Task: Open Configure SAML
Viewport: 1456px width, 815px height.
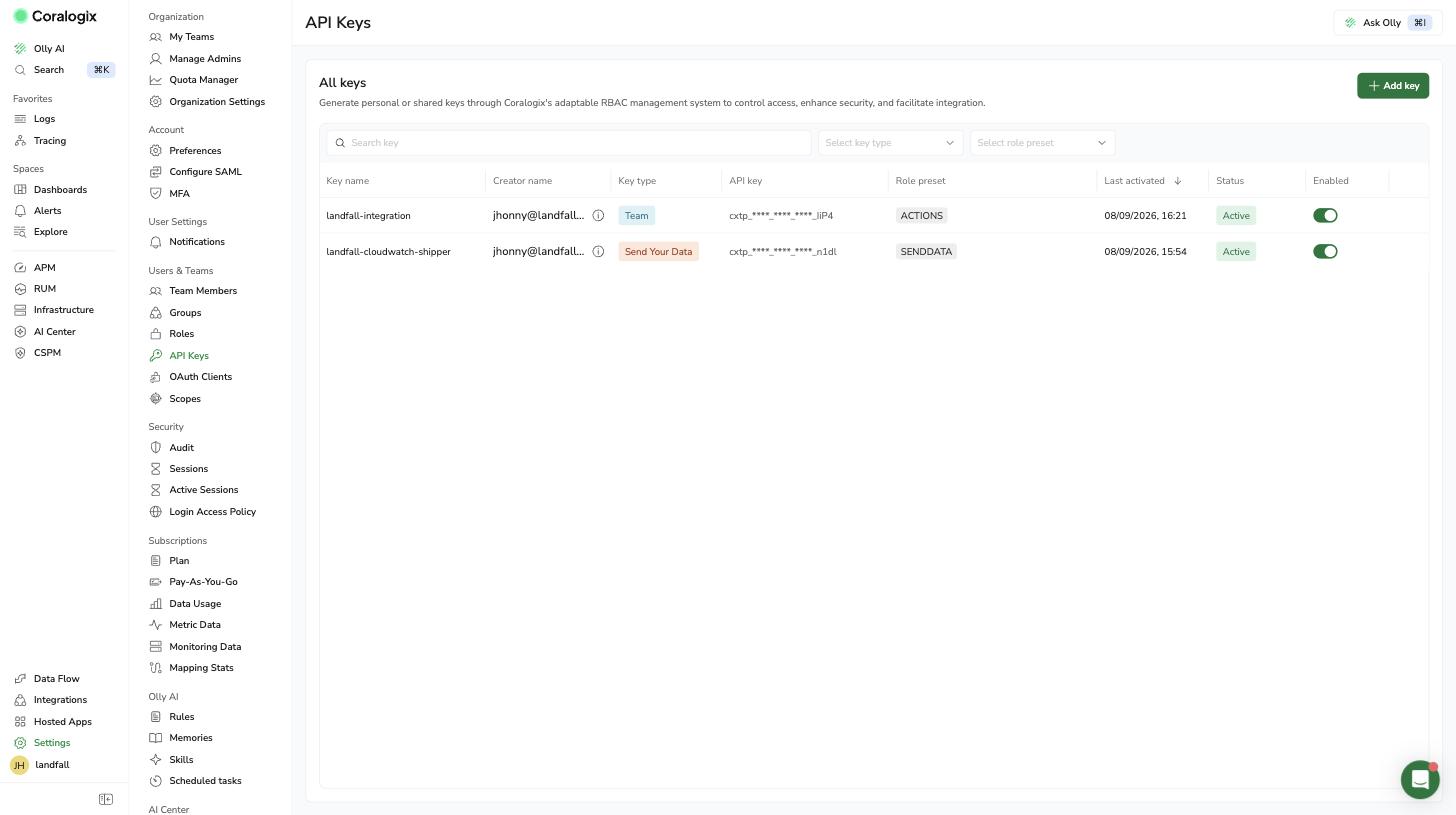Action: (195, 172)
